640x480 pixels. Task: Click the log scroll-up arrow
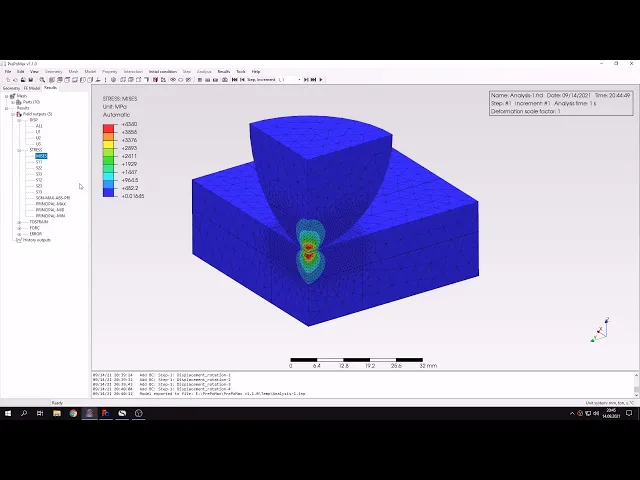point(636,375)
